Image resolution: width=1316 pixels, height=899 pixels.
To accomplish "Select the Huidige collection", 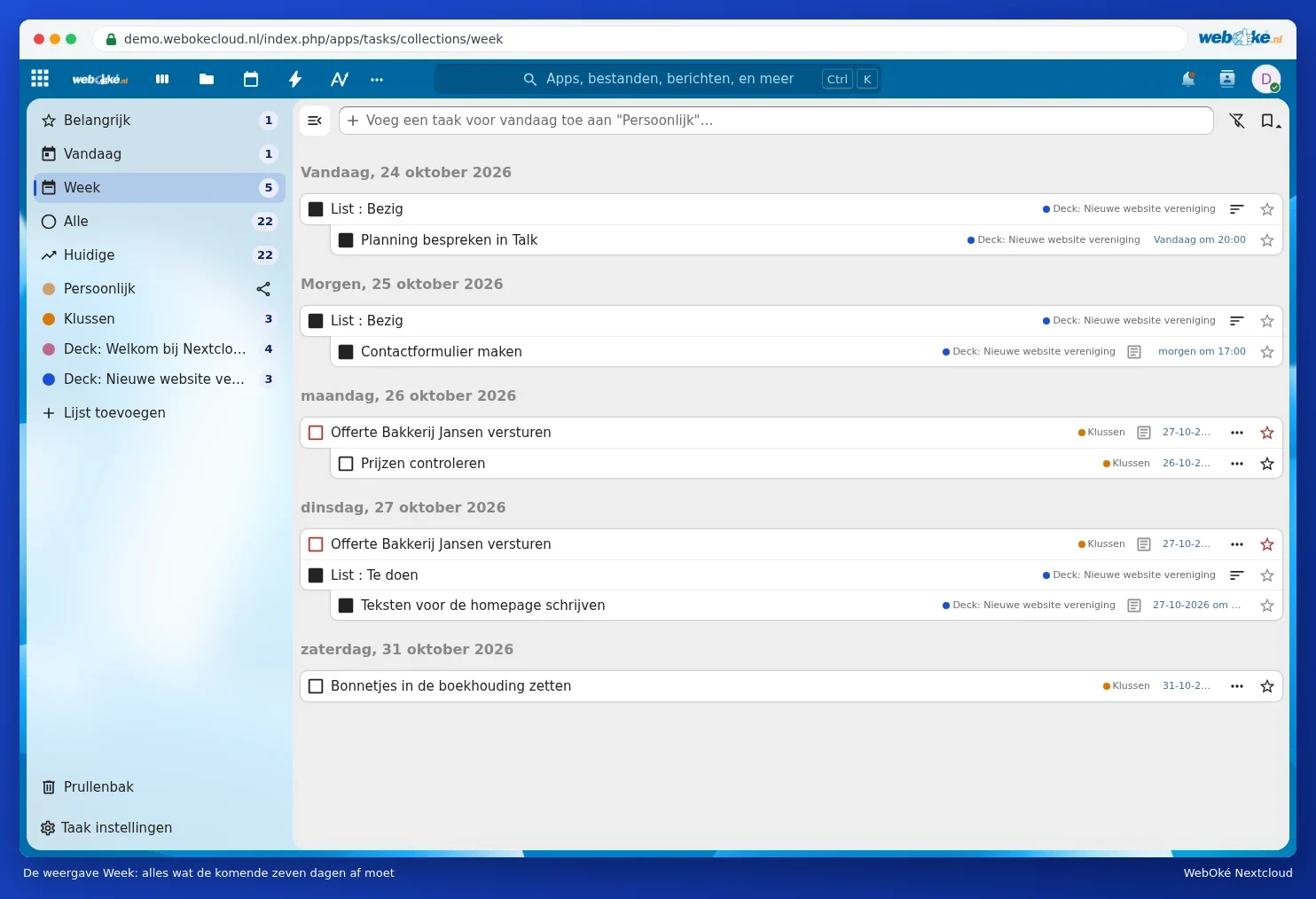I will [160, 255].
